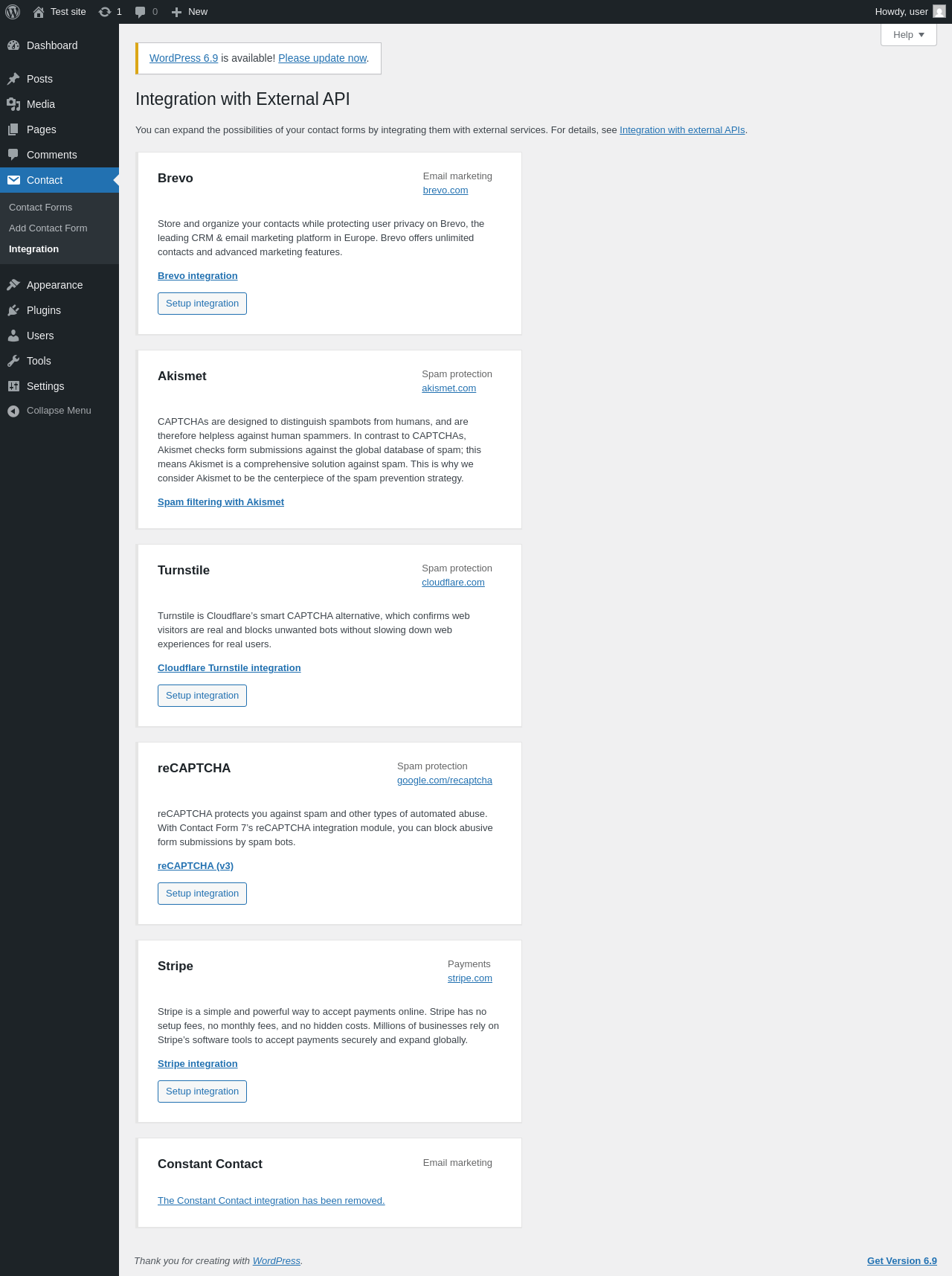Click the Collapse Menu arrow icon

[x=13, y=411]
